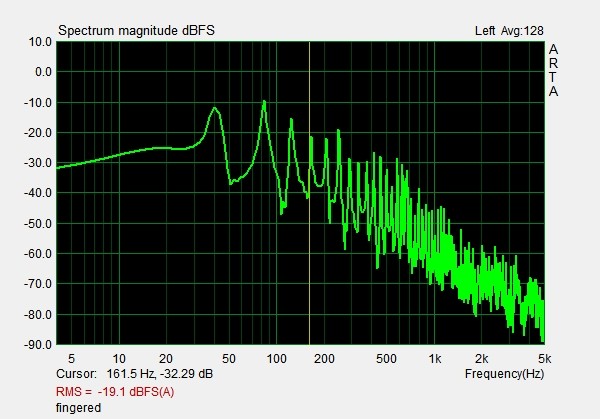Screen dimensions: 600x419
Task: Click the '5' frequency axis label
Action: [x=71, y=359]
